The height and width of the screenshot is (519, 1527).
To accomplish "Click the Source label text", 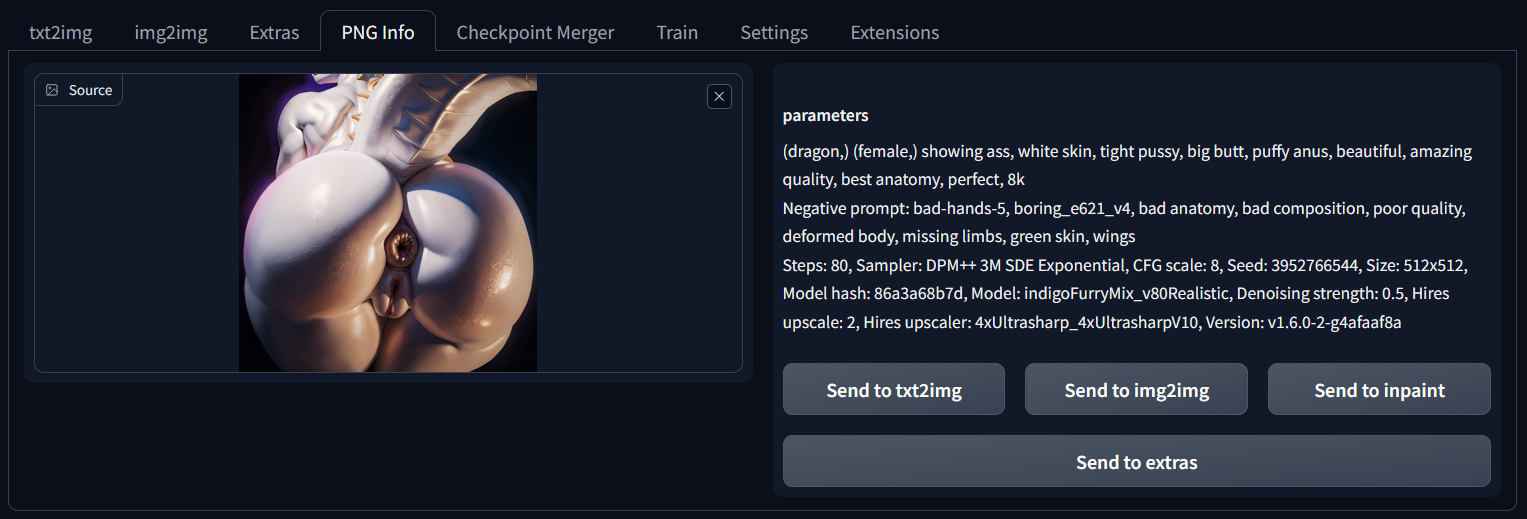I will click(x=90, y=90).
